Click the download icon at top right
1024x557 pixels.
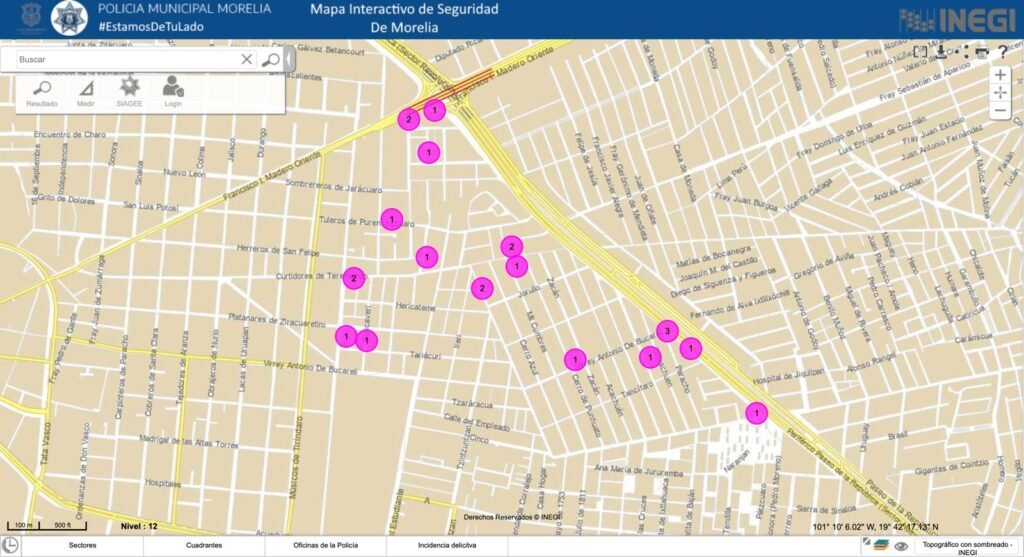(x=941, y=52)
